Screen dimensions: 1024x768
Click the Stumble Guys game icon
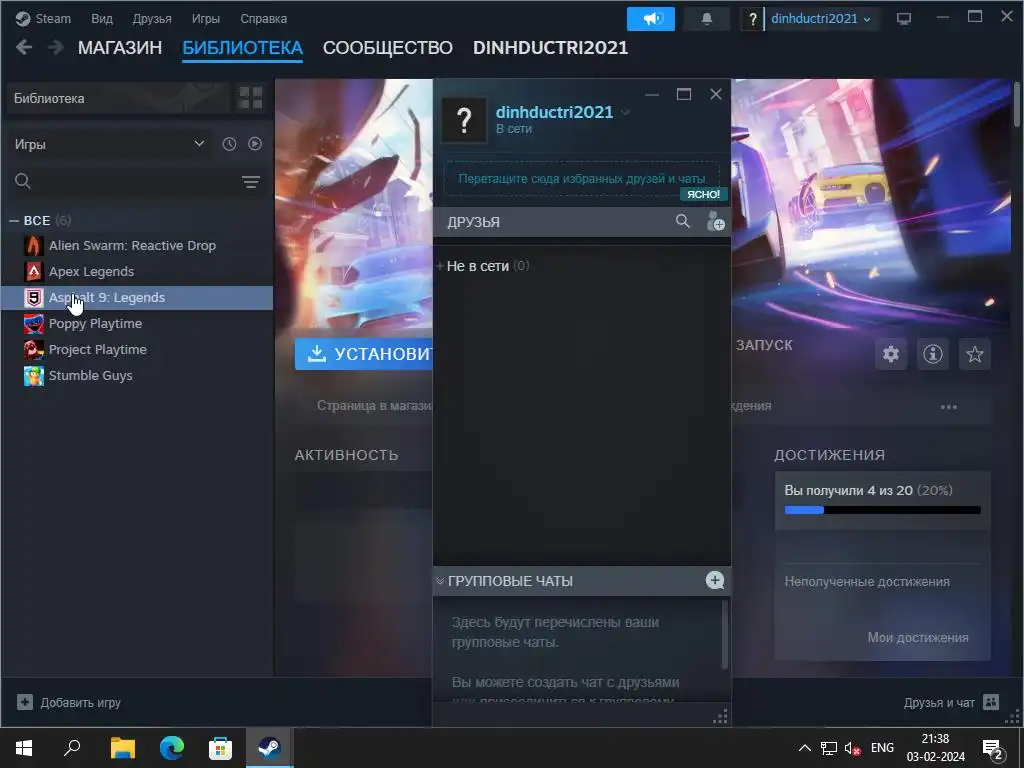(33, 376)
